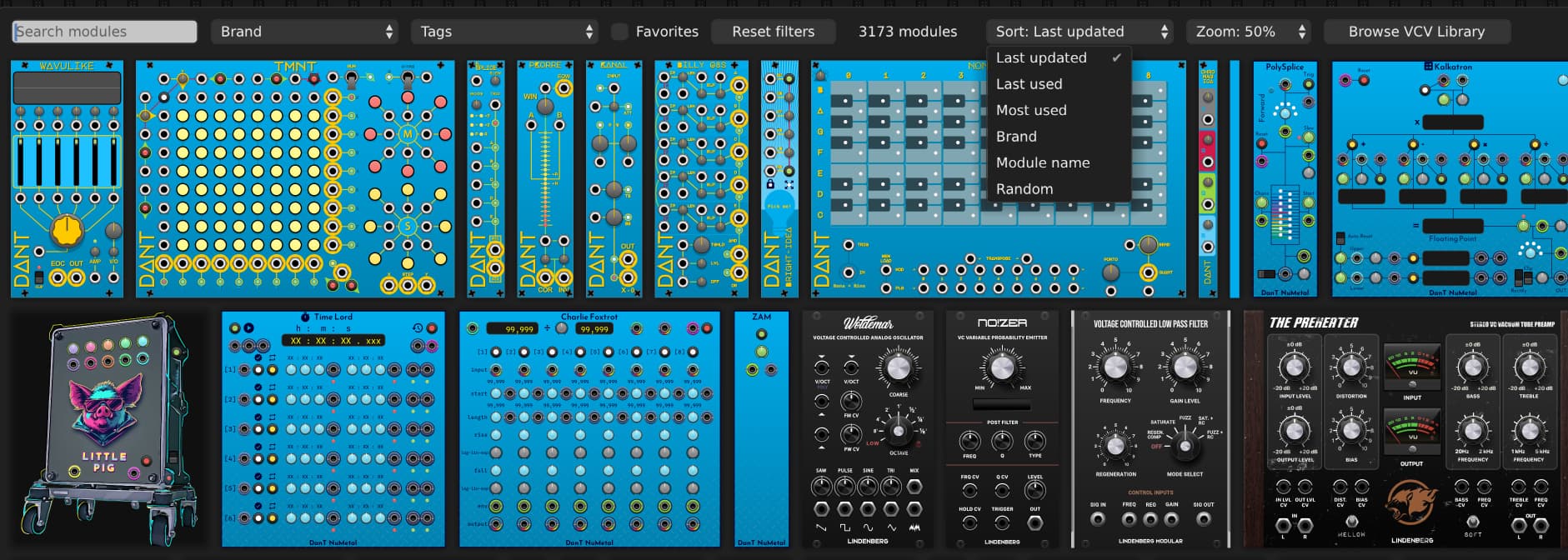The image size is (1568, 560).
Task: Open the Zoom: 50% dropdown
Action: (1248, 32)
